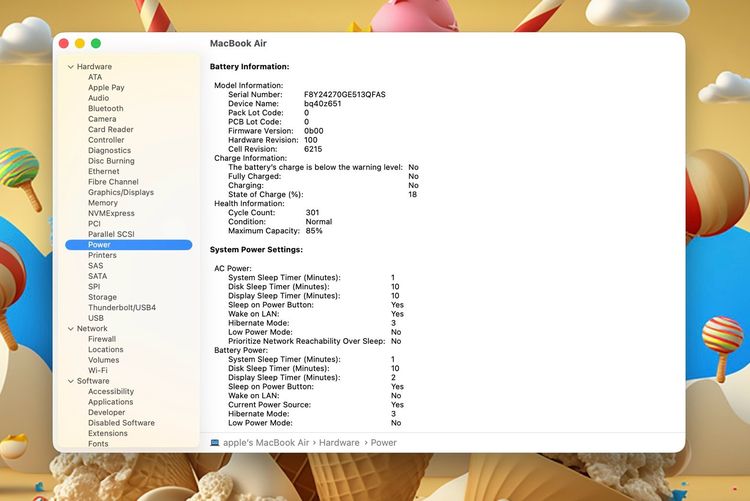Click the MacBook Air window title
Image resolution: width=750 pixels, height=501 pixels.
(x=238, y=43)
